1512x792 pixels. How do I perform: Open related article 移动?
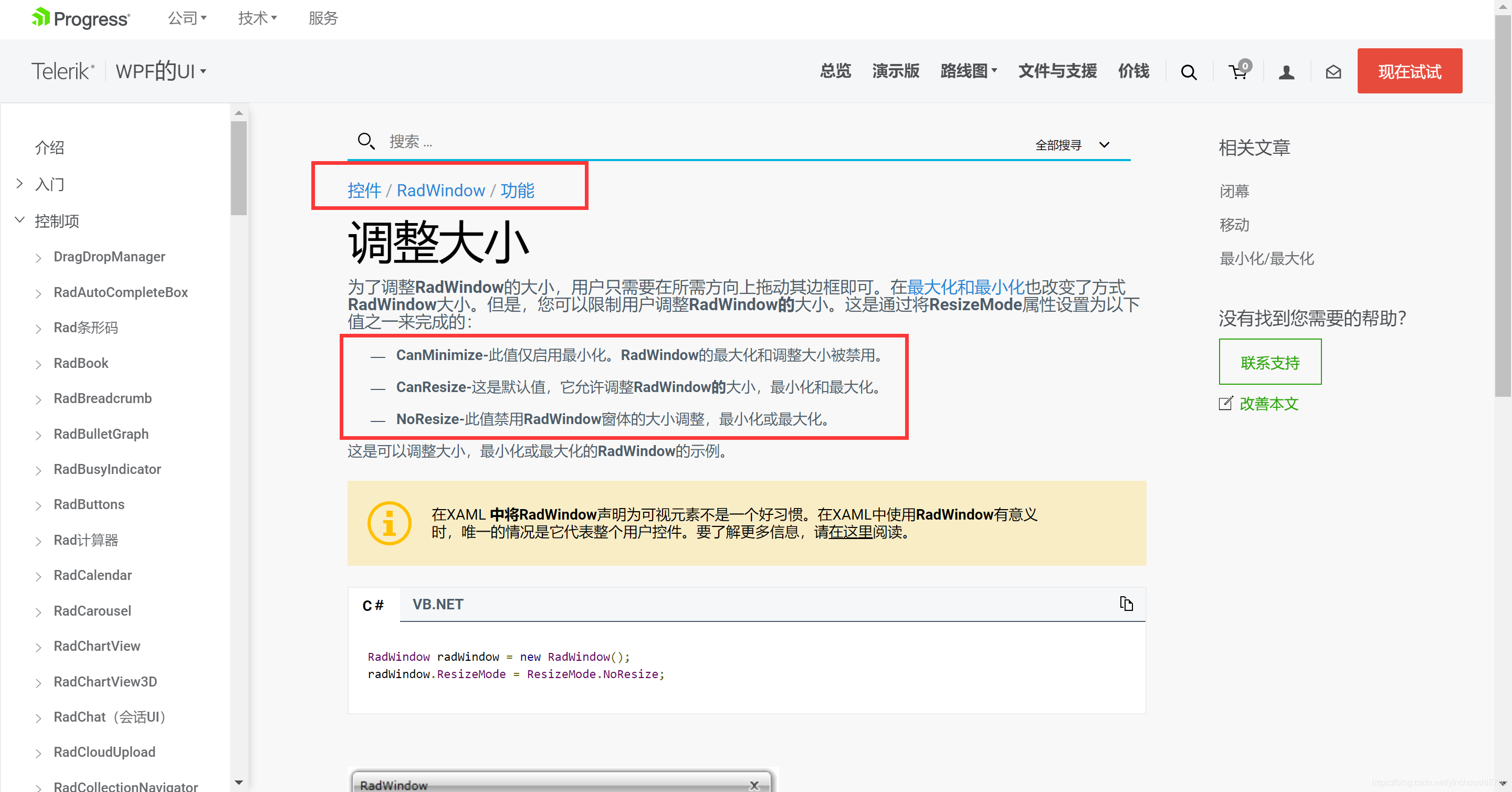[1234, 224]
